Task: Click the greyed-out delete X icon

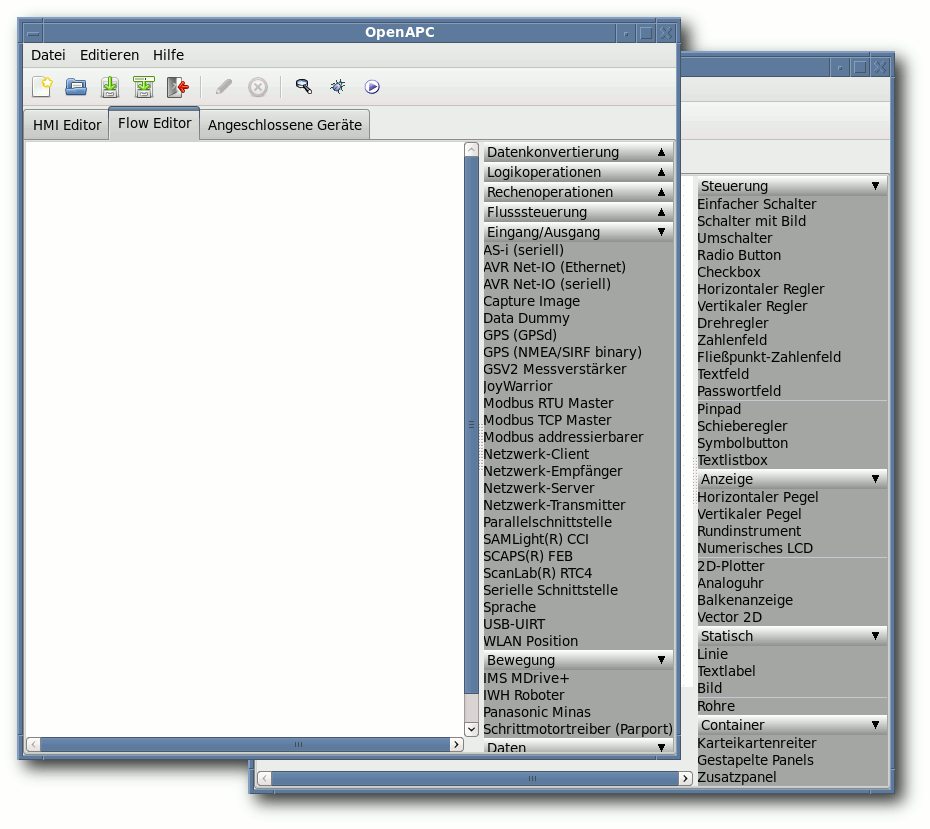Action: pyautogui.click(x=257, y=87)
